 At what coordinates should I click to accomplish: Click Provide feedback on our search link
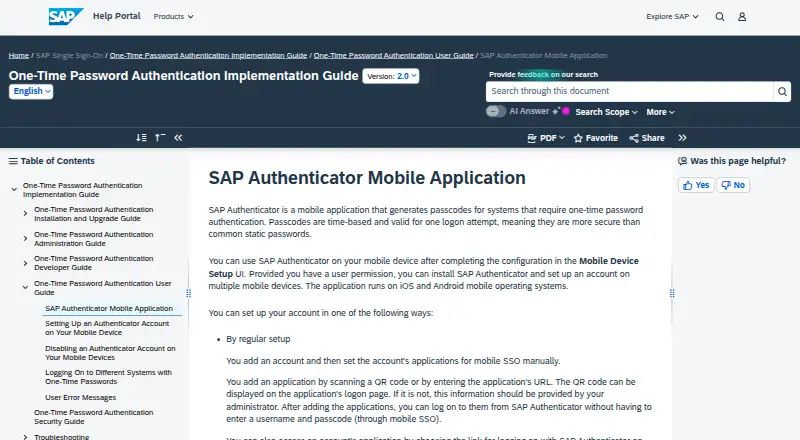pos(543,75)
